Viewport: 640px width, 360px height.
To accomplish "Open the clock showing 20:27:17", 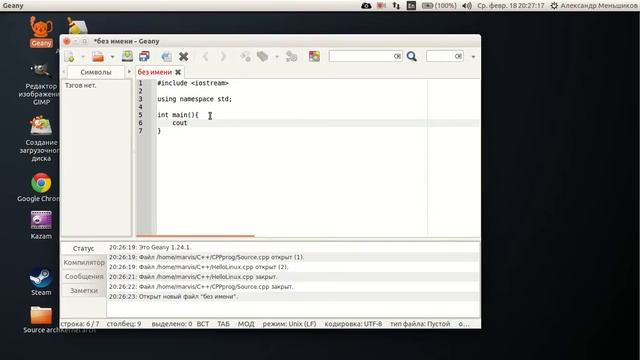I will tap(511, 6).
